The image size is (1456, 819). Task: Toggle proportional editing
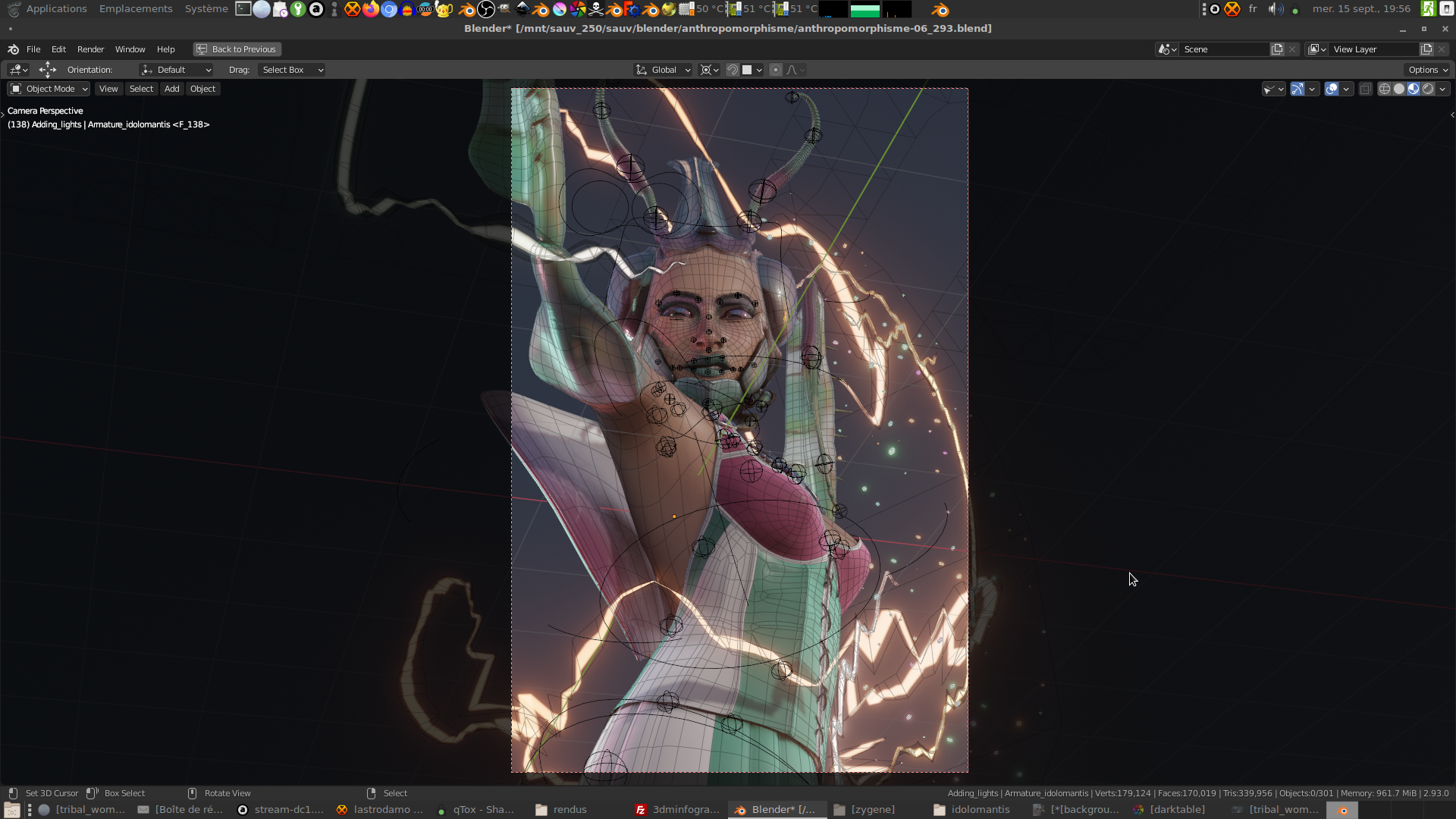tap(775, 70)
